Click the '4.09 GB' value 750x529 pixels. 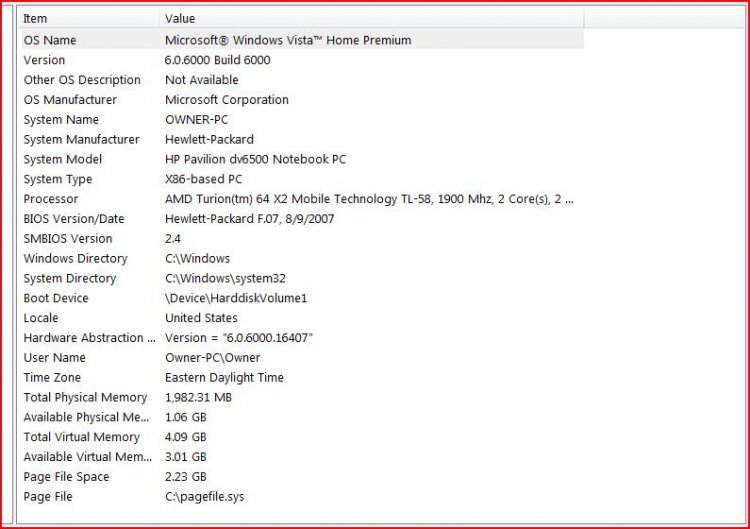(186, 437)
